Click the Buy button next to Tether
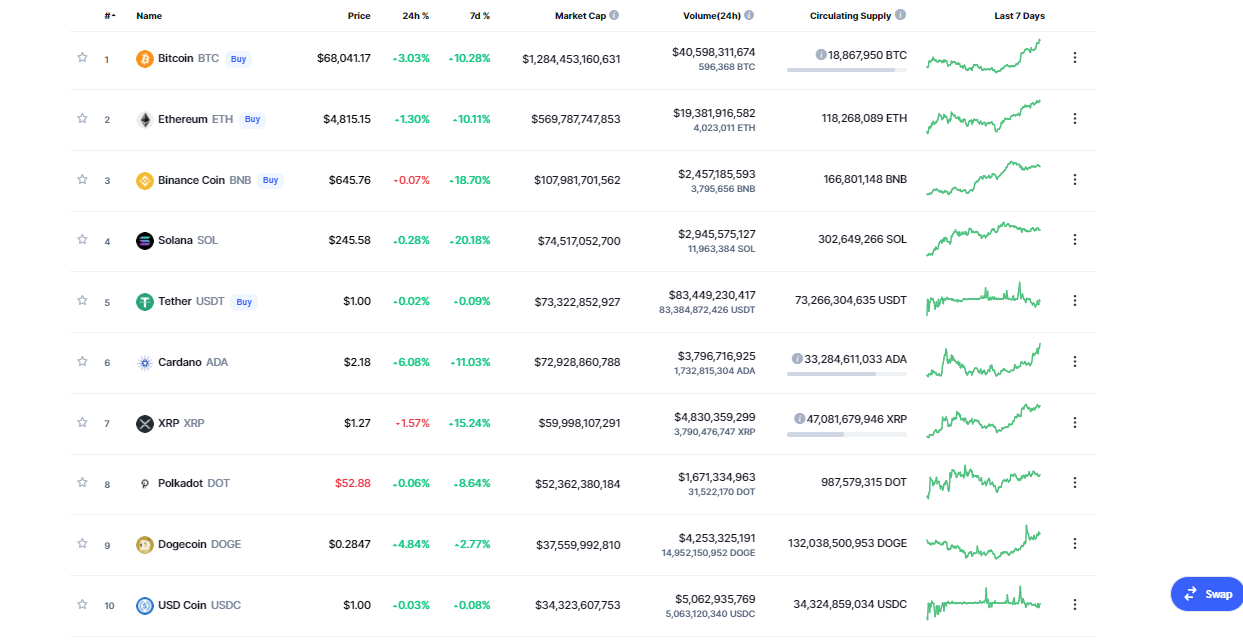 (243, 301)
